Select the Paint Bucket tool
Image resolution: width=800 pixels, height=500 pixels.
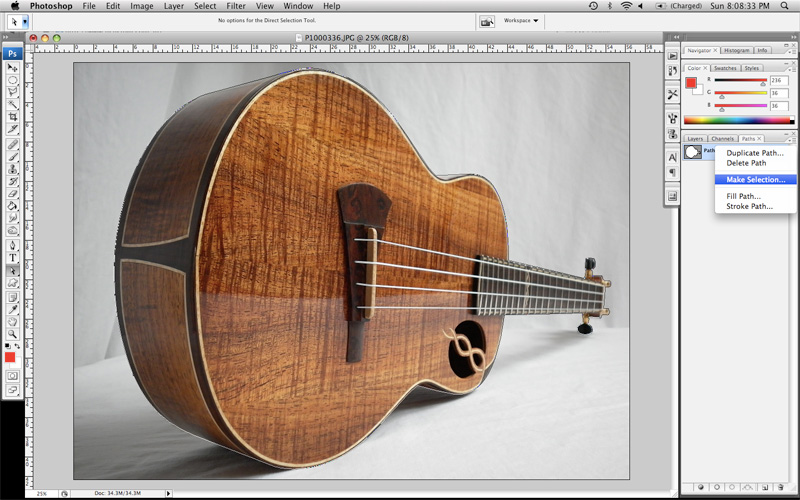click(13, 206)
